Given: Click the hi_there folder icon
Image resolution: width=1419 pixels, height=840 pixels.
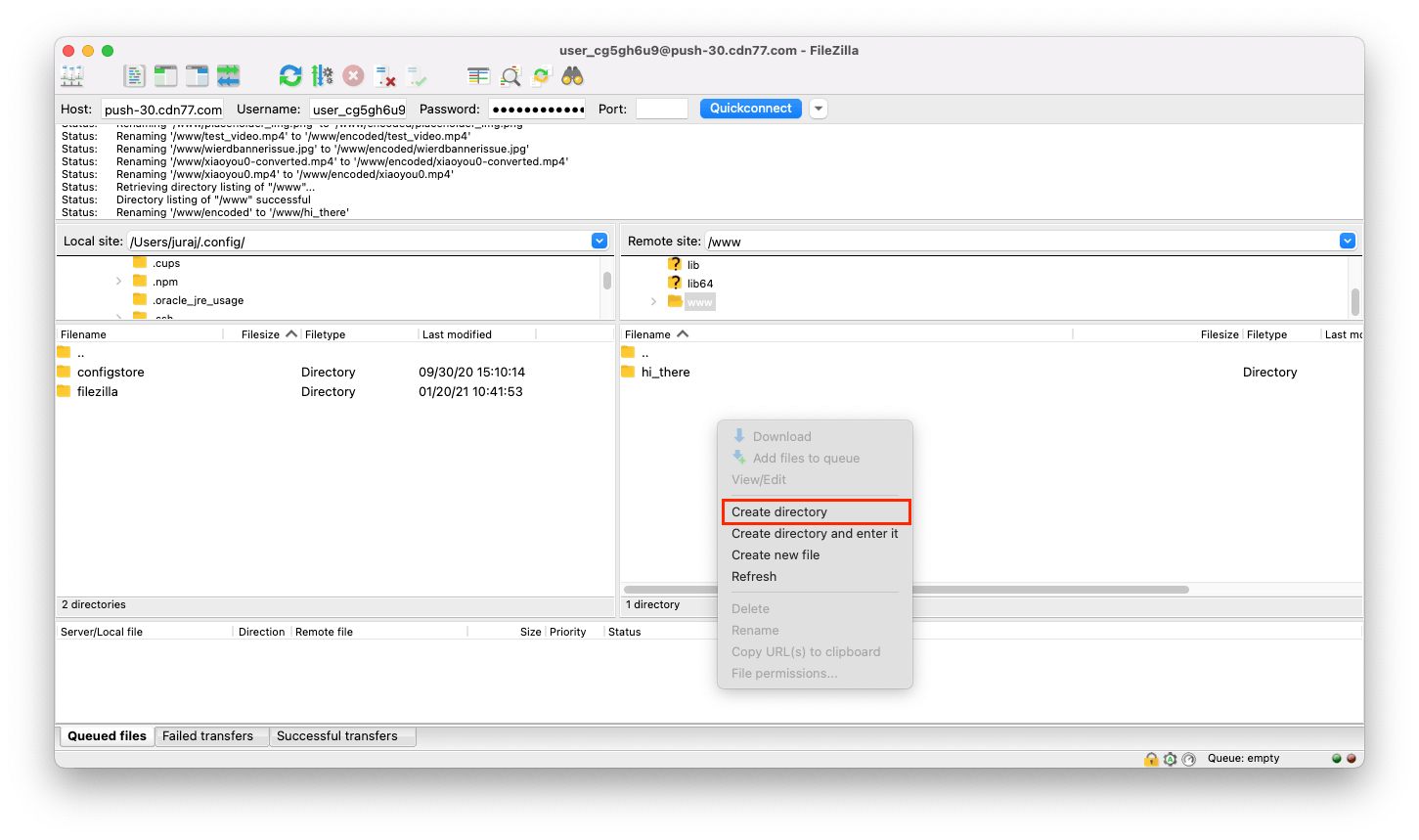Looking at the screenshot, I should 628,372.
